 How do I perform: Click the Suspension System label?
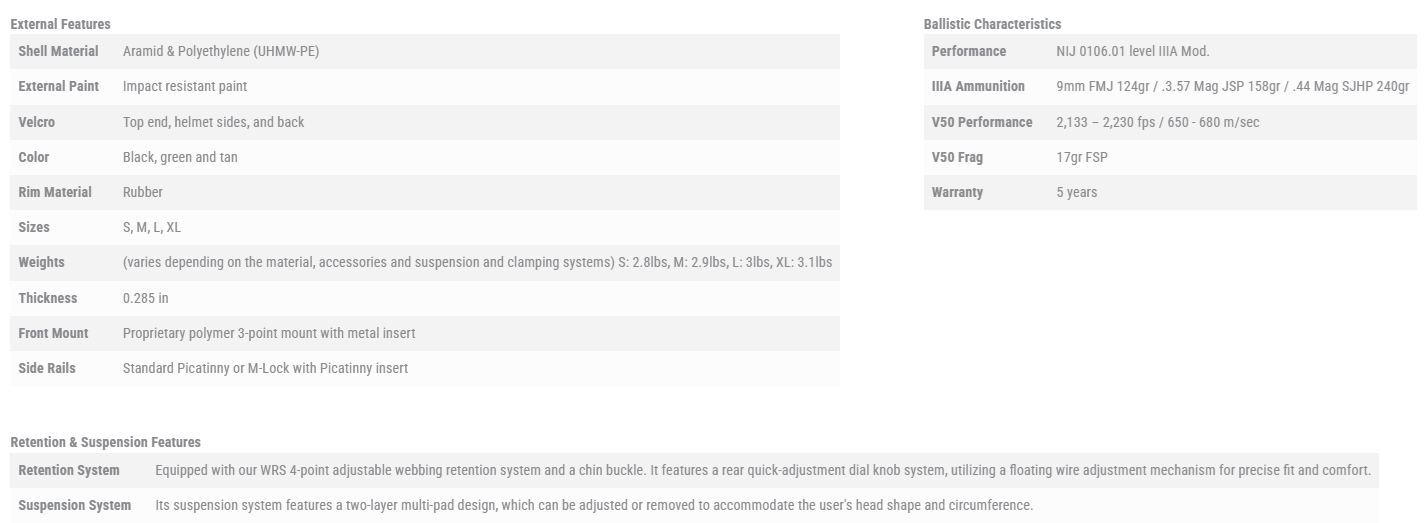[74, 505]
